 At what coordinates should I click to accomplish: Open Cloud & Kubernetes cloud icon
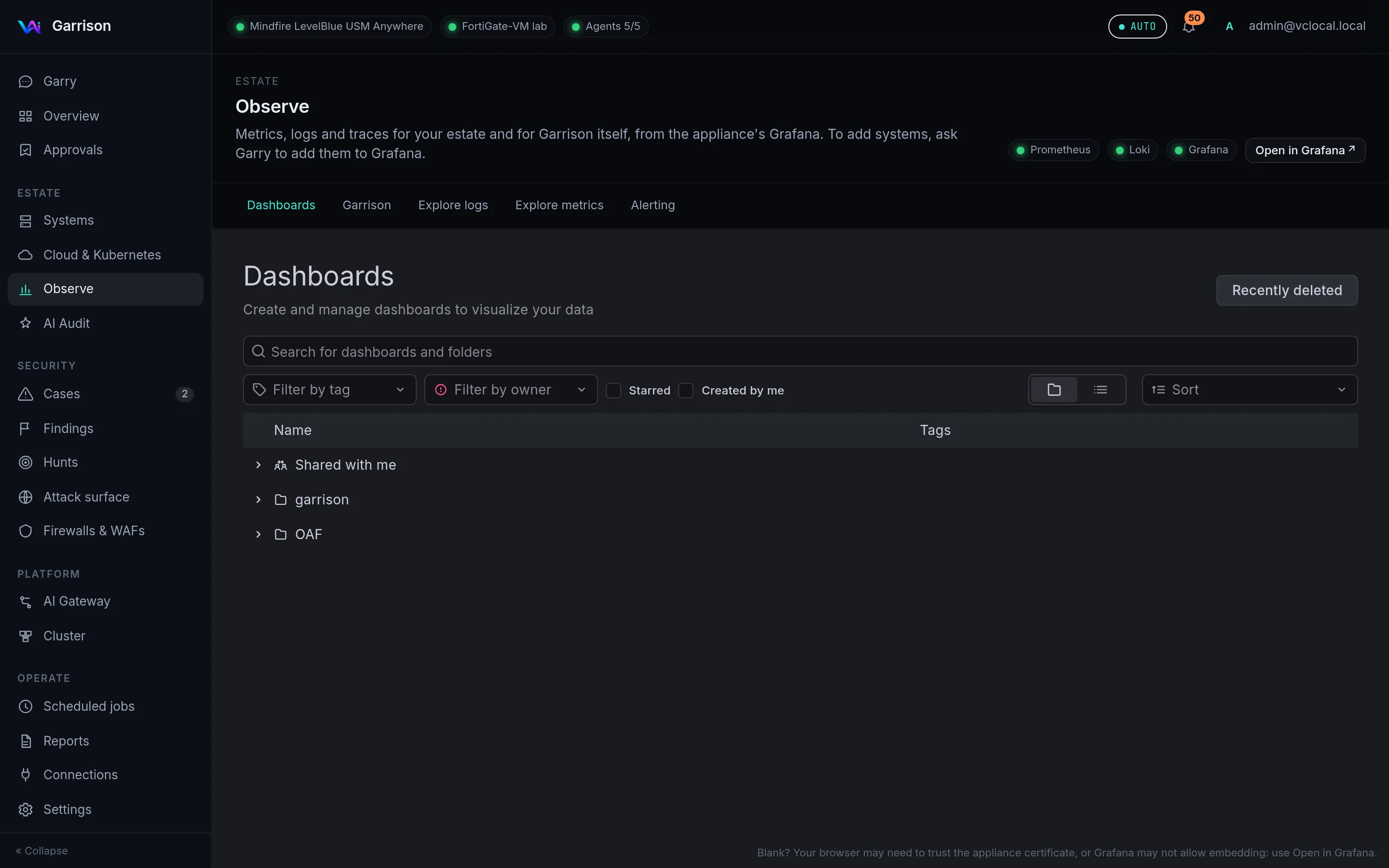tap(25, 255)
